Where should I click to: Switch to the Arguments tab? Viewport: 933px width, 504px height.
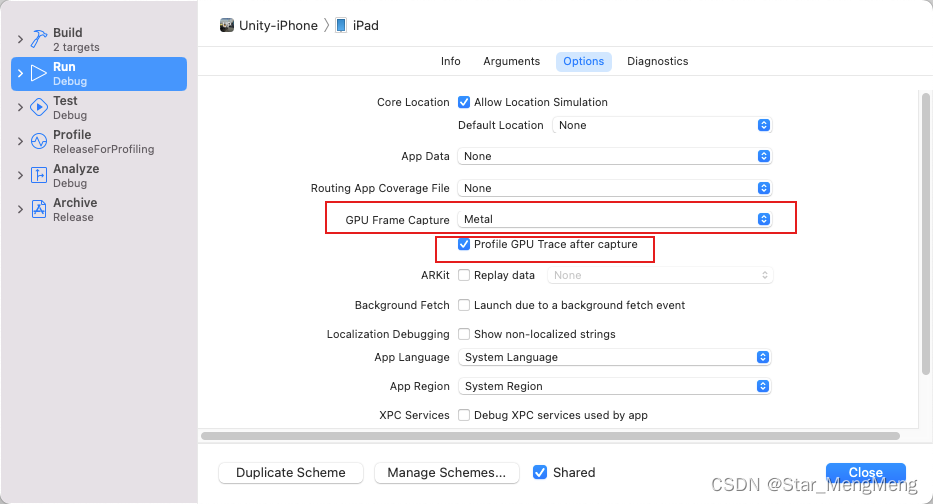(x=512, y=61)
